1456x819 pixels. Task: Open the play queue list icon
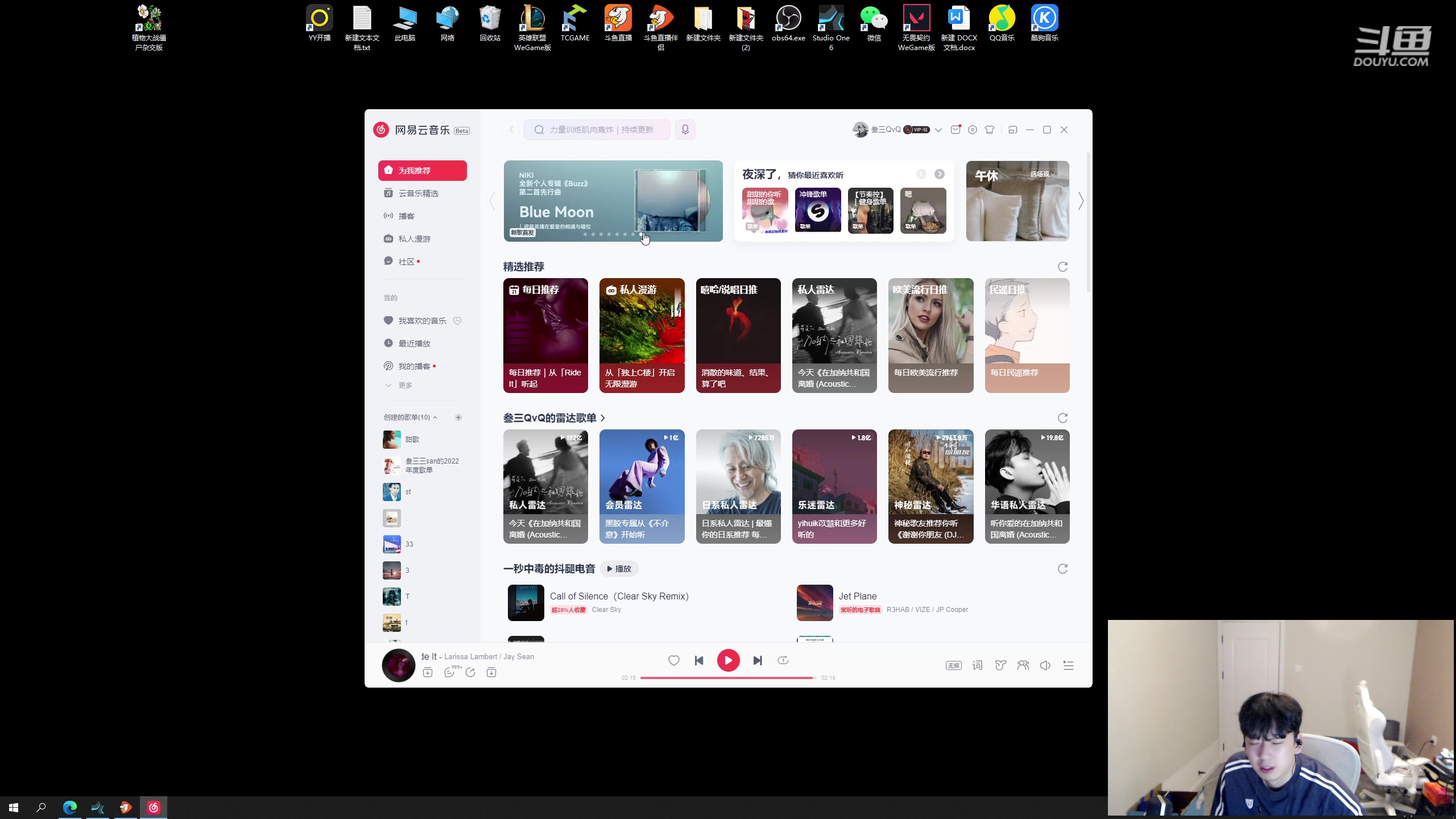tap(1069, 665)
